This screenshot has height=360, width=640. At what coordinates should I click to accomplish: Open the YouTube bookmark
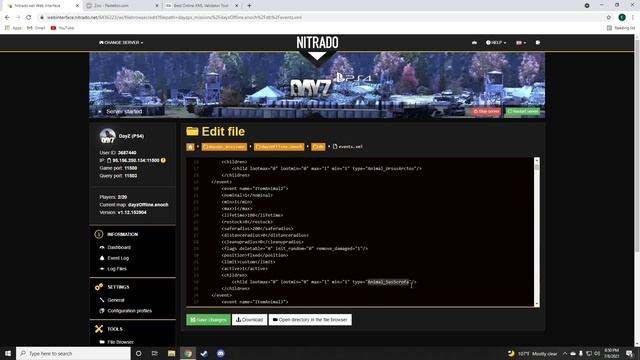(x=62, y=28)
